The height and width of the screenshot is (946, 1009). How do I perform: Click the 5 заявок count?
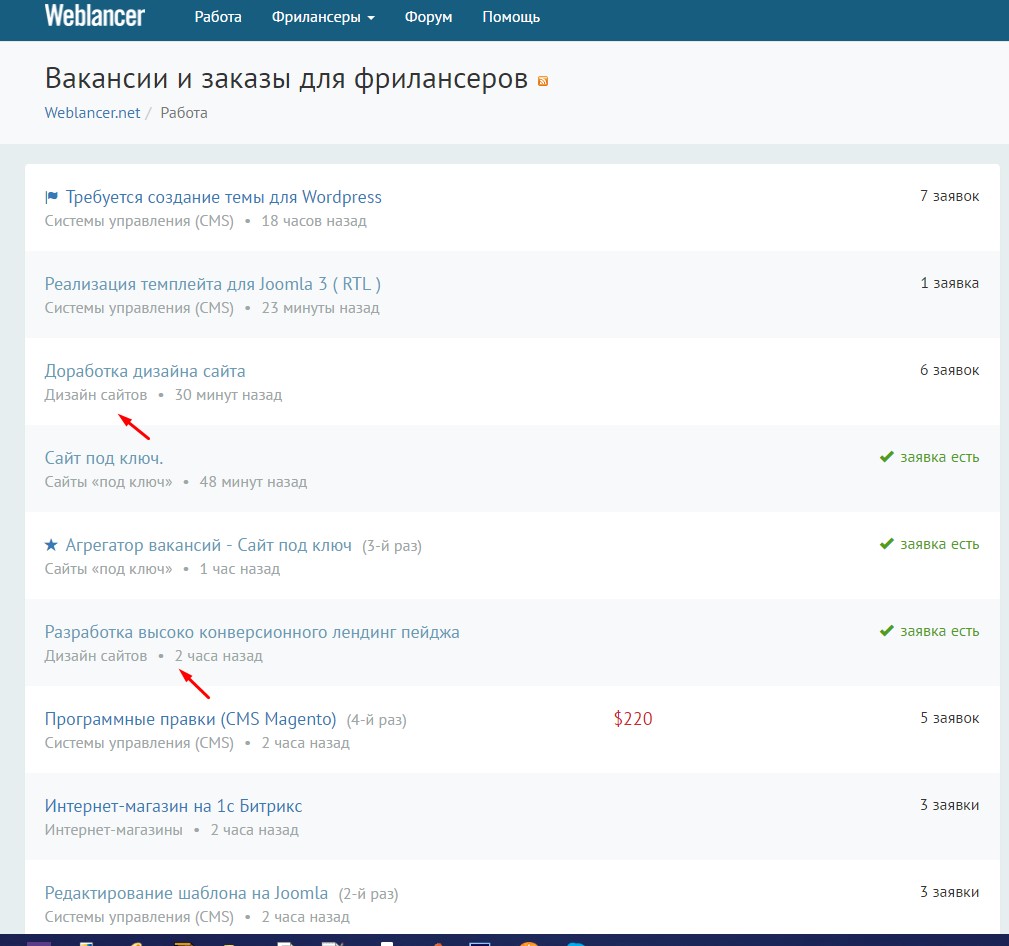pos(949,718)
